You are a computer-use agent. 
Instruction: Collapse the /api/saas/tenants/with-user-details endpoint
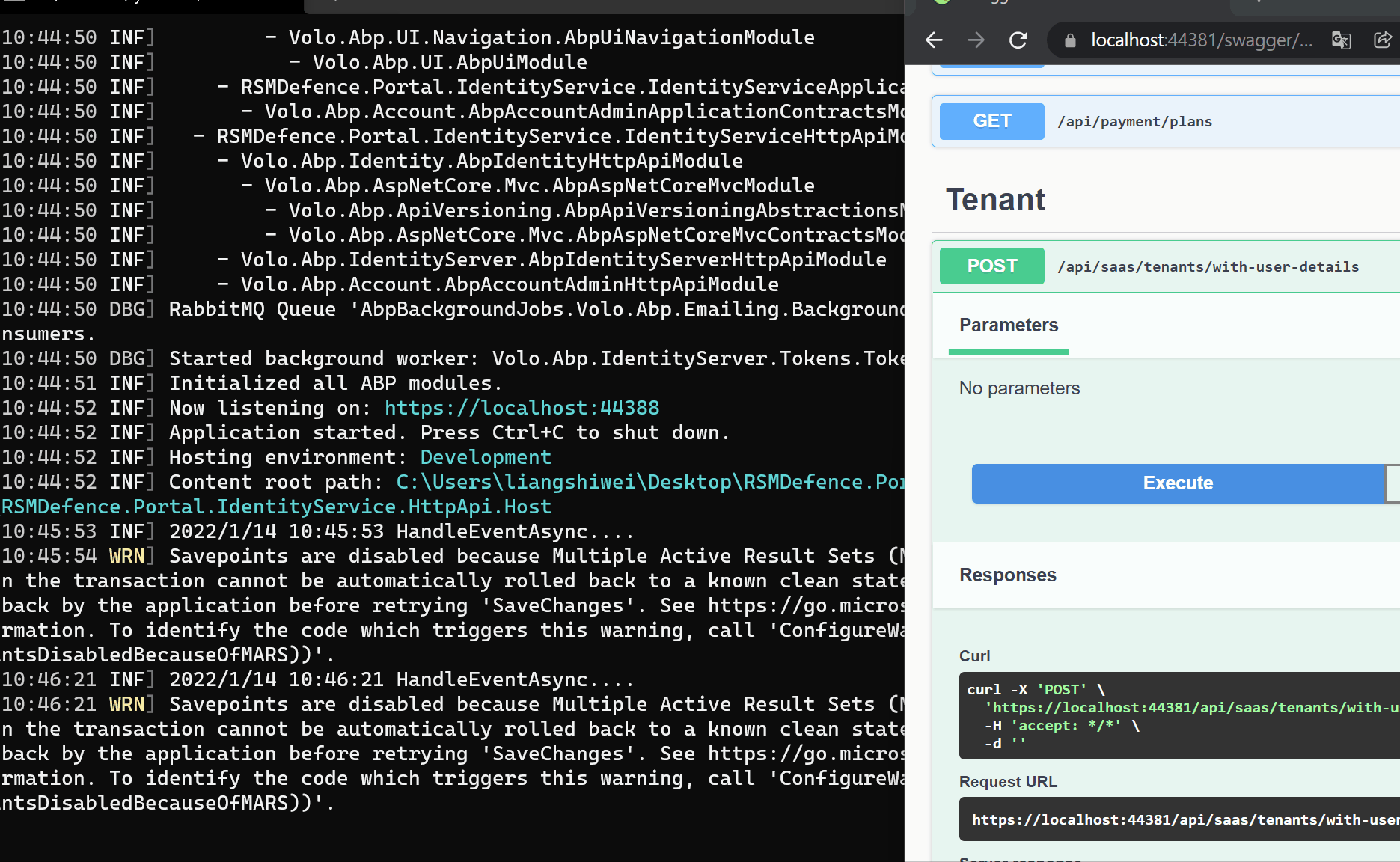(1208, 267)
